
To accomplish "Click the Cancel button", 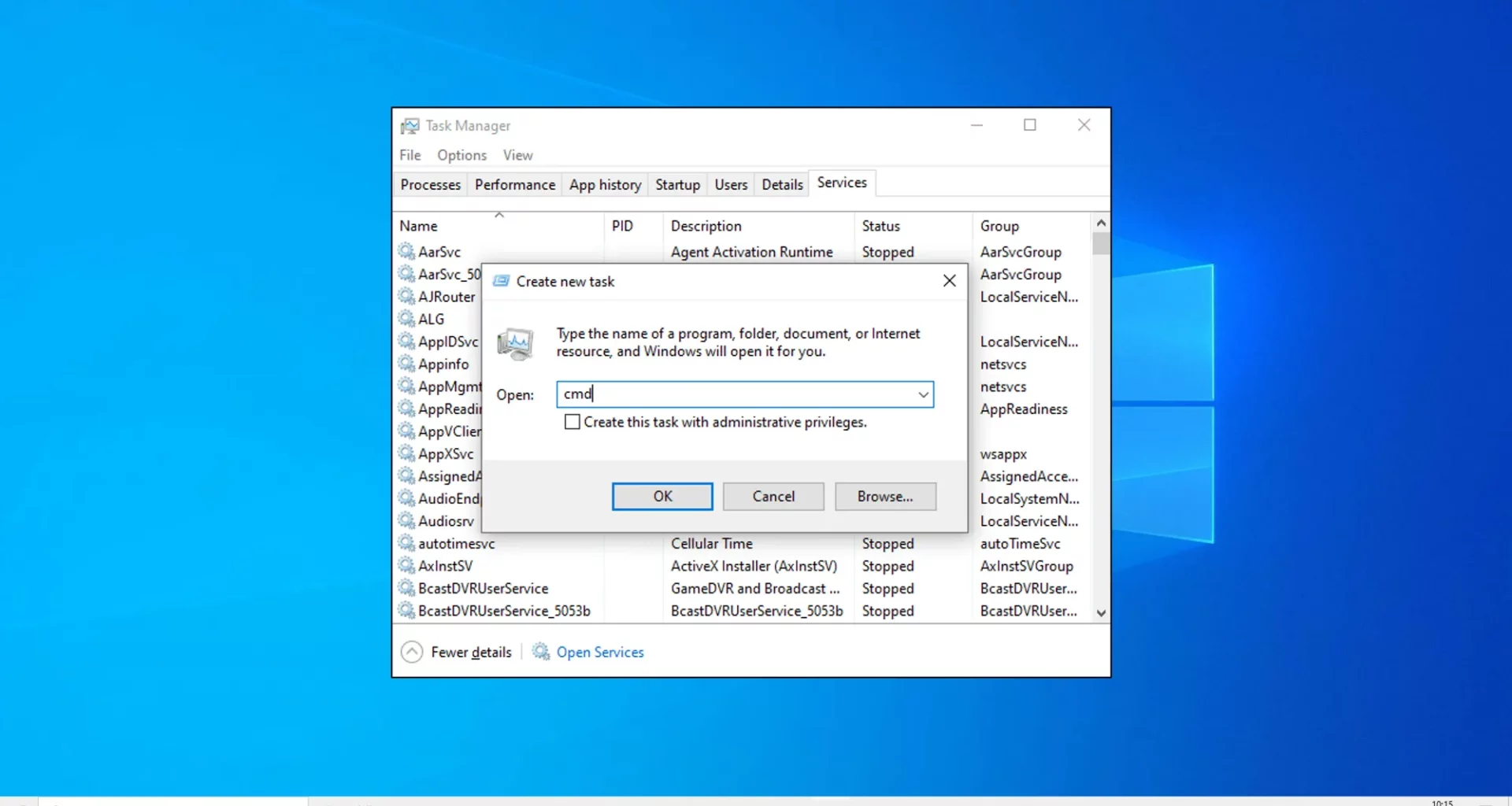I will point(773,497).
